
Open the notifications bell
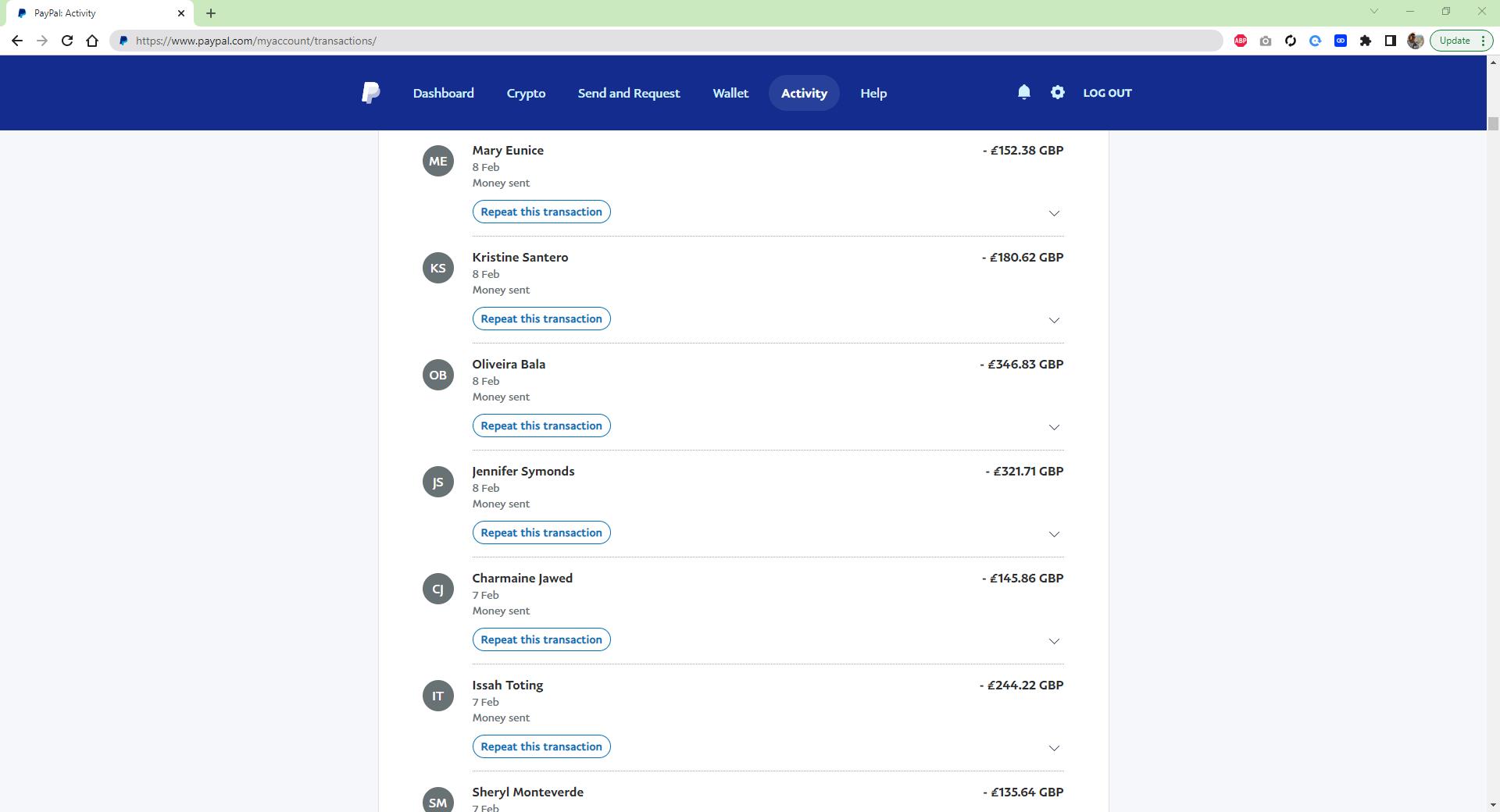point(1023,92)
